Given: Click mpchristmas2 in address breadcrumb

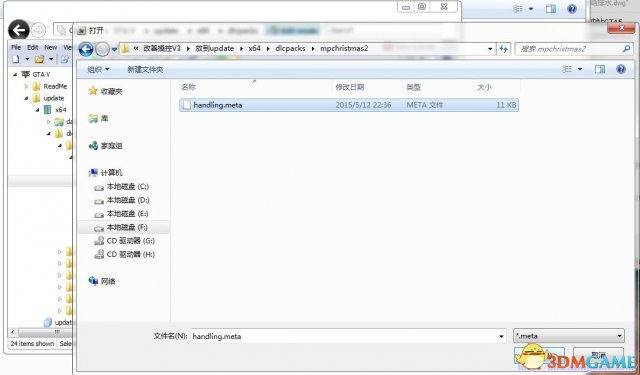Looking at the screenshot, I should pyautogui.click(x=344, y=48).
